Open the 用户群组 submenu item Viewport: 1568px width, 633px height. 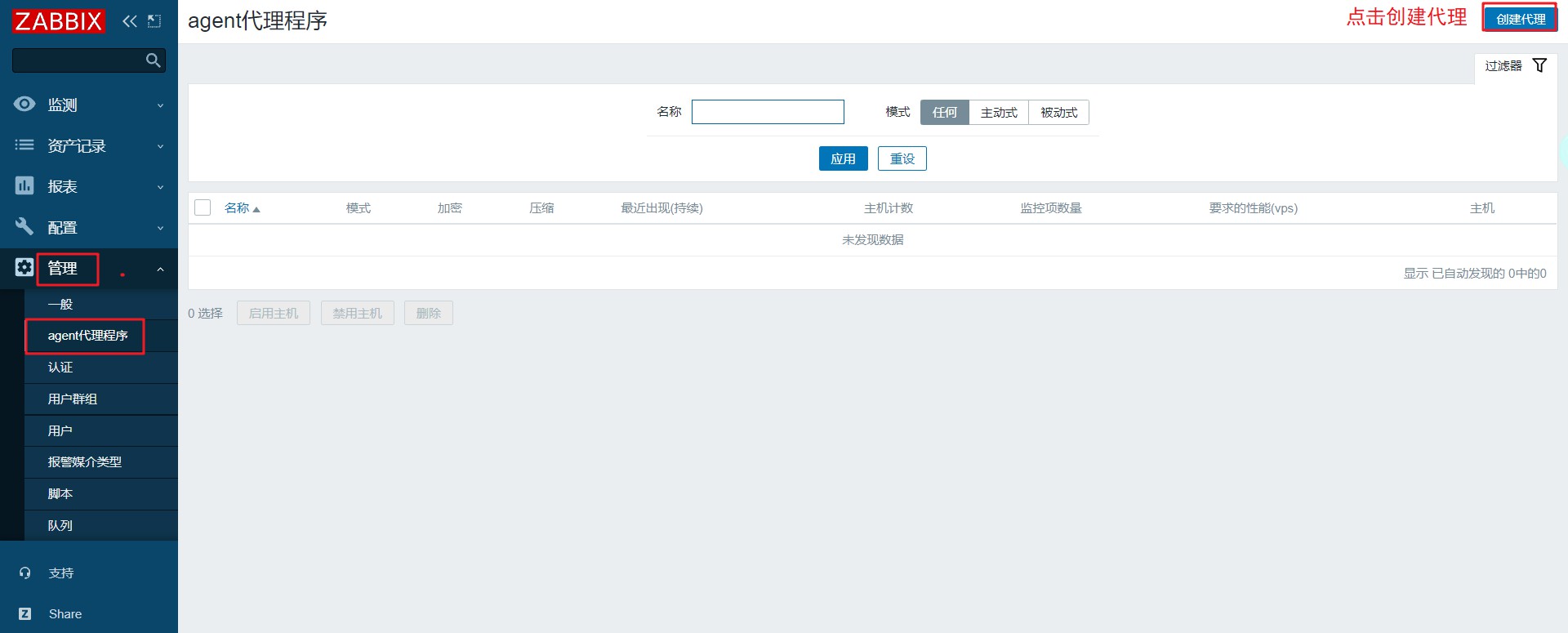click(101, 399)
